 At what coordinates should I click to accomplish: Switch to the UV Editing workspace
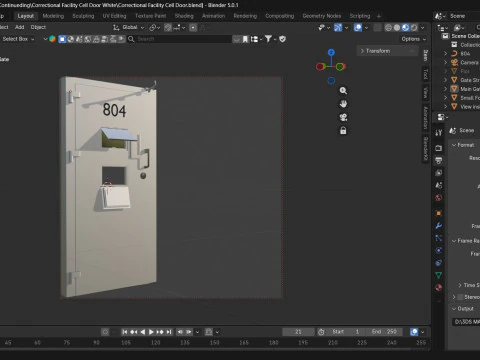point(114,16)
